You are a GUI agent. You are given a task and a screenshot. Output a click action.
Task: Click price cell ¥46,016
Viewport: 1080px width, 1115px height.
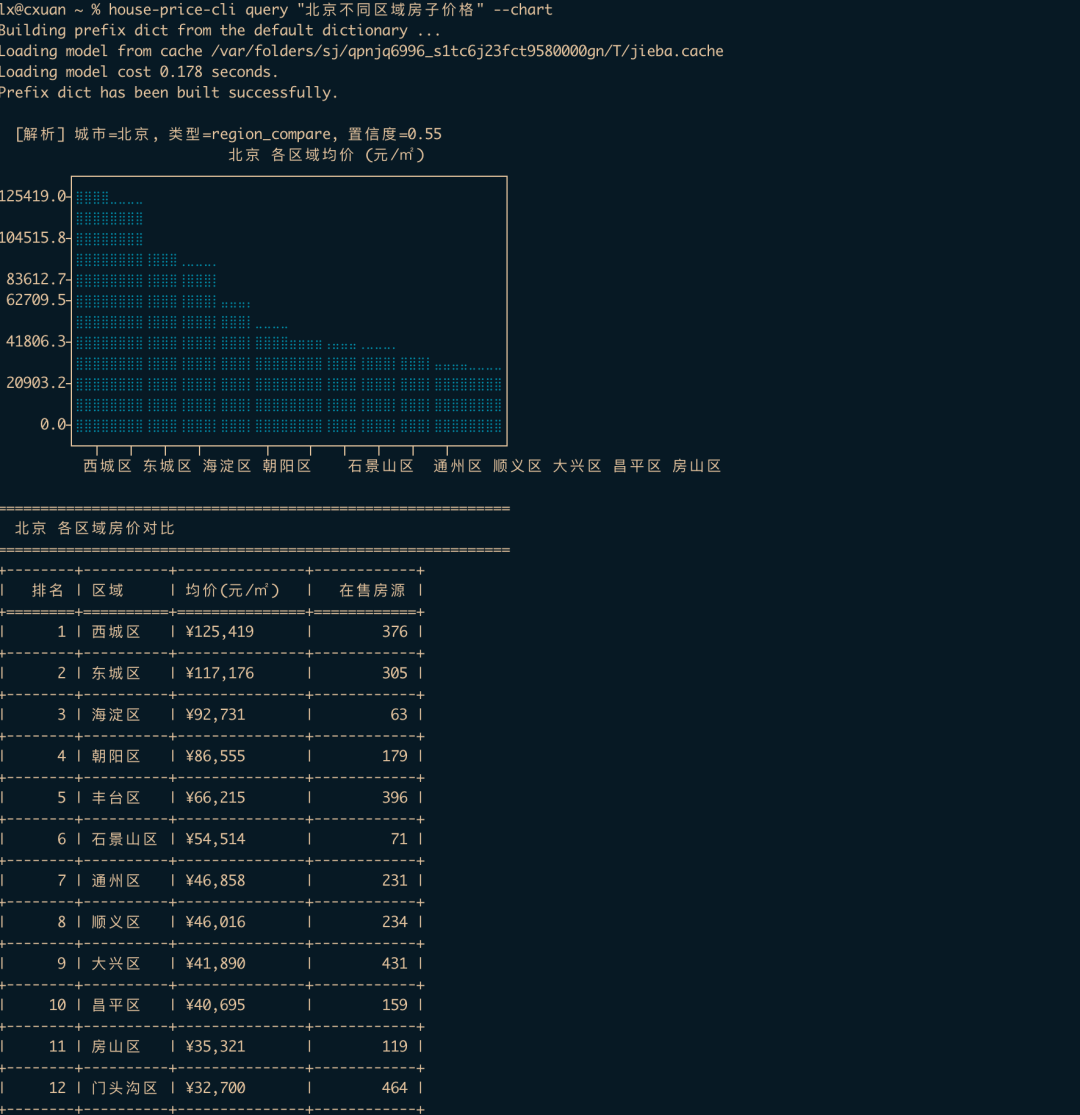215,922
